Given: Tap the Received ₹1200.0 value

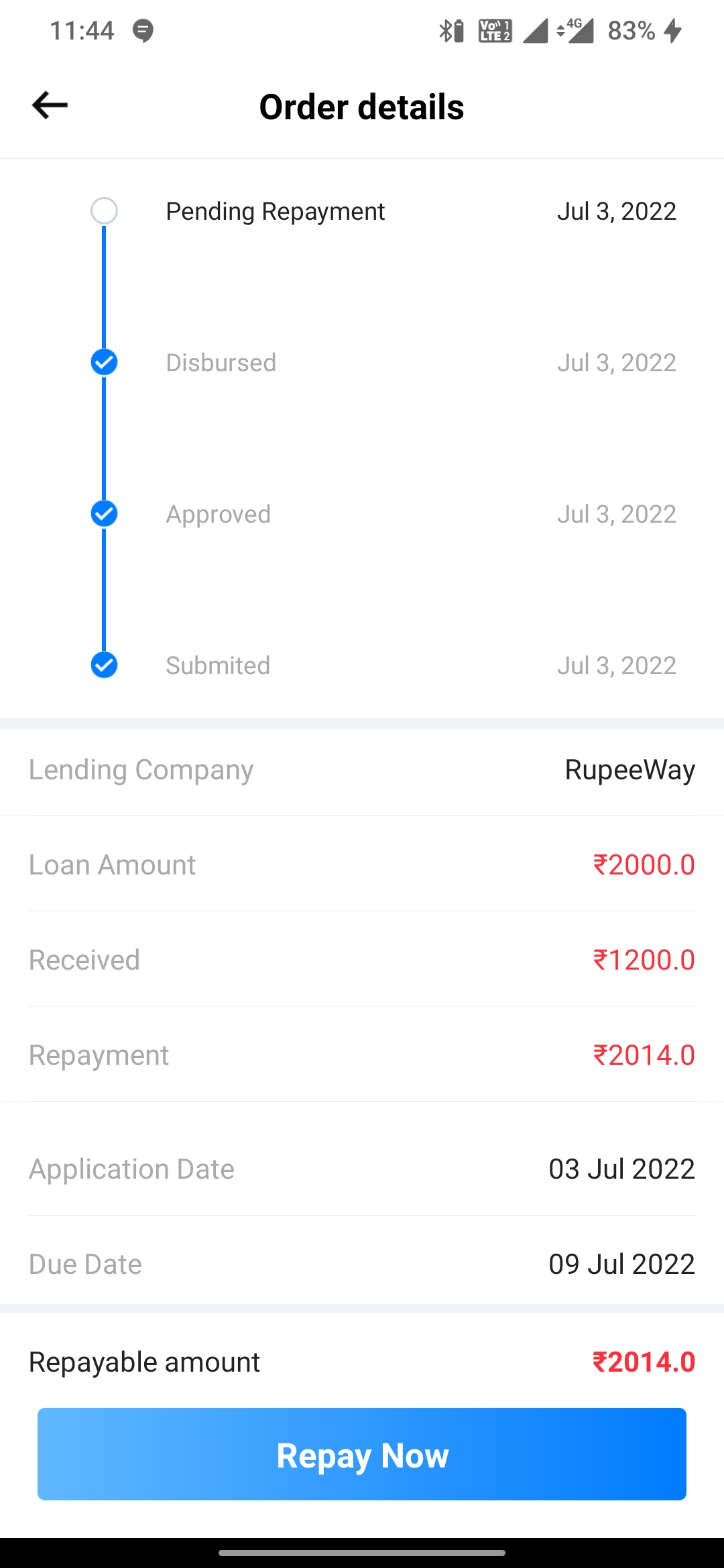Looking at the screenshot, I should point(644,960).
